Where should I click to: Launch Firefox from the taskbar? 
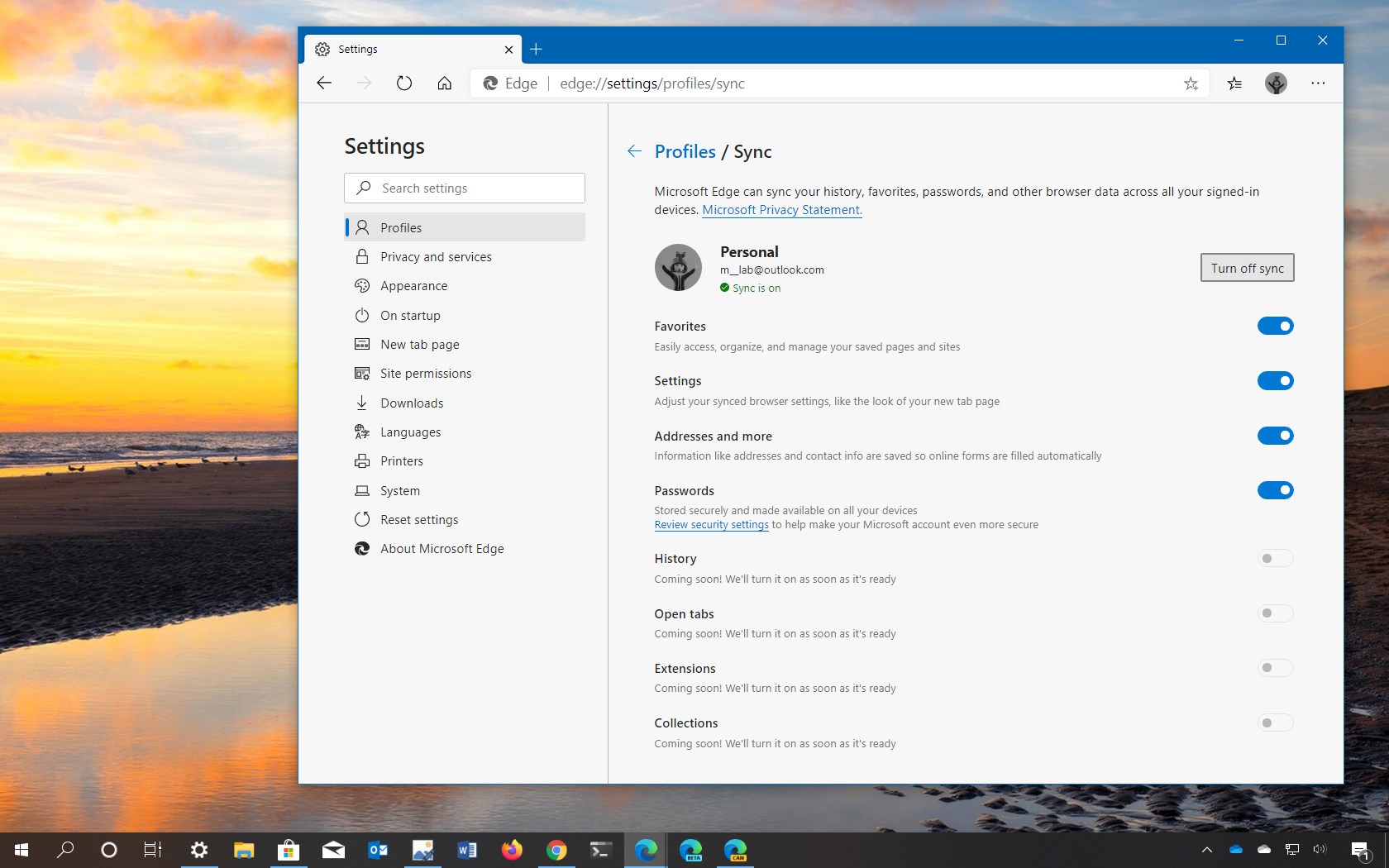click(512, 850)
